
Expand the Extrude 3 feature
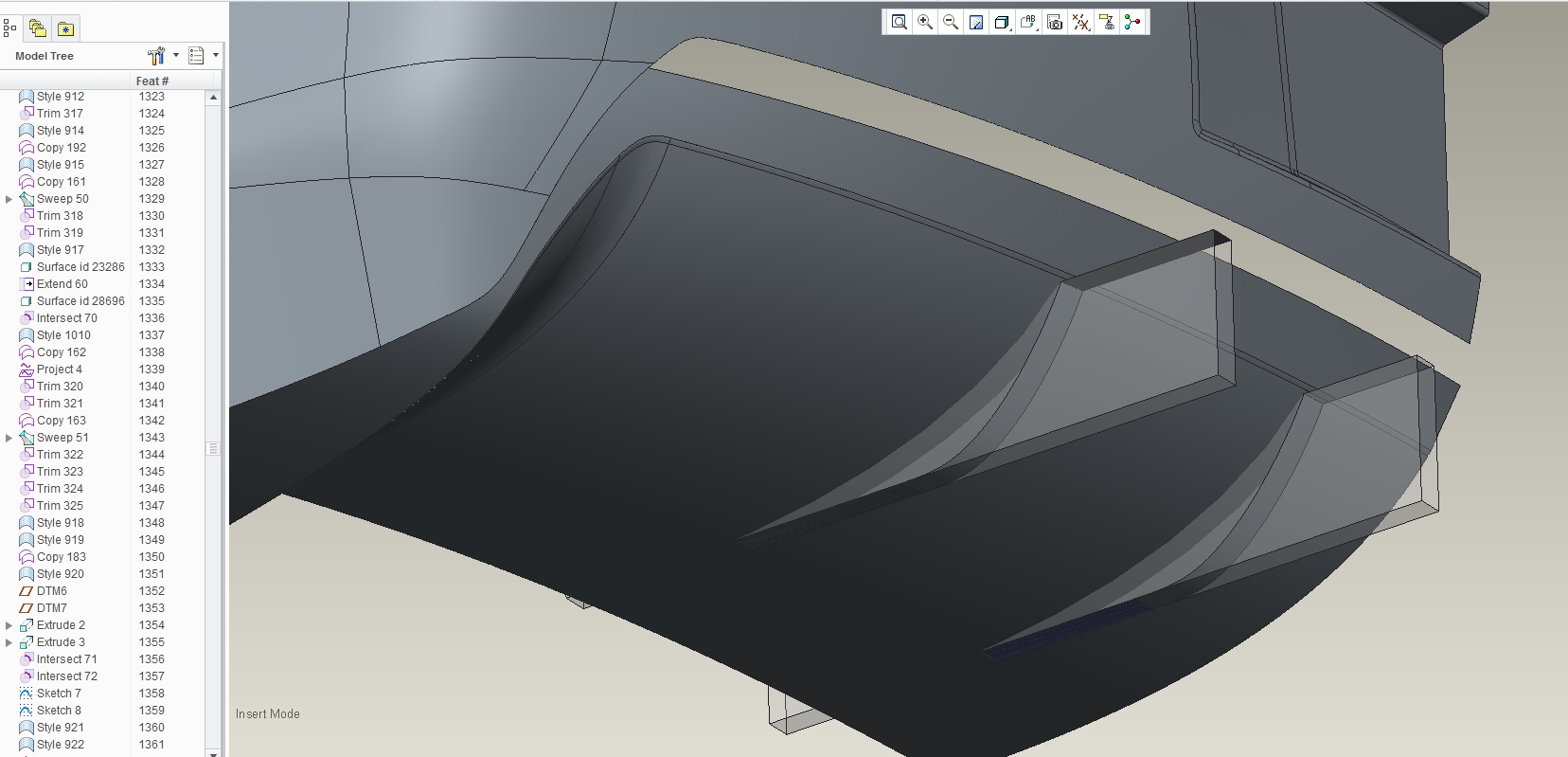tap(9, 642)
